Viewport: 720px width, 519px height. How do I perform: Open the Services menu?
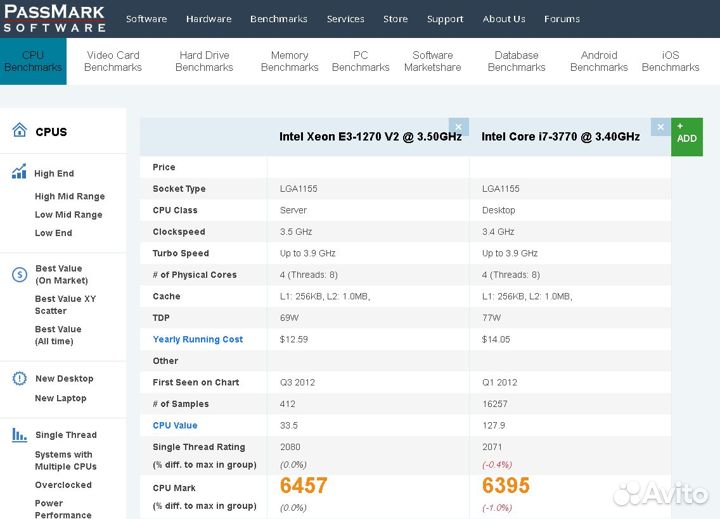(345, 19)
